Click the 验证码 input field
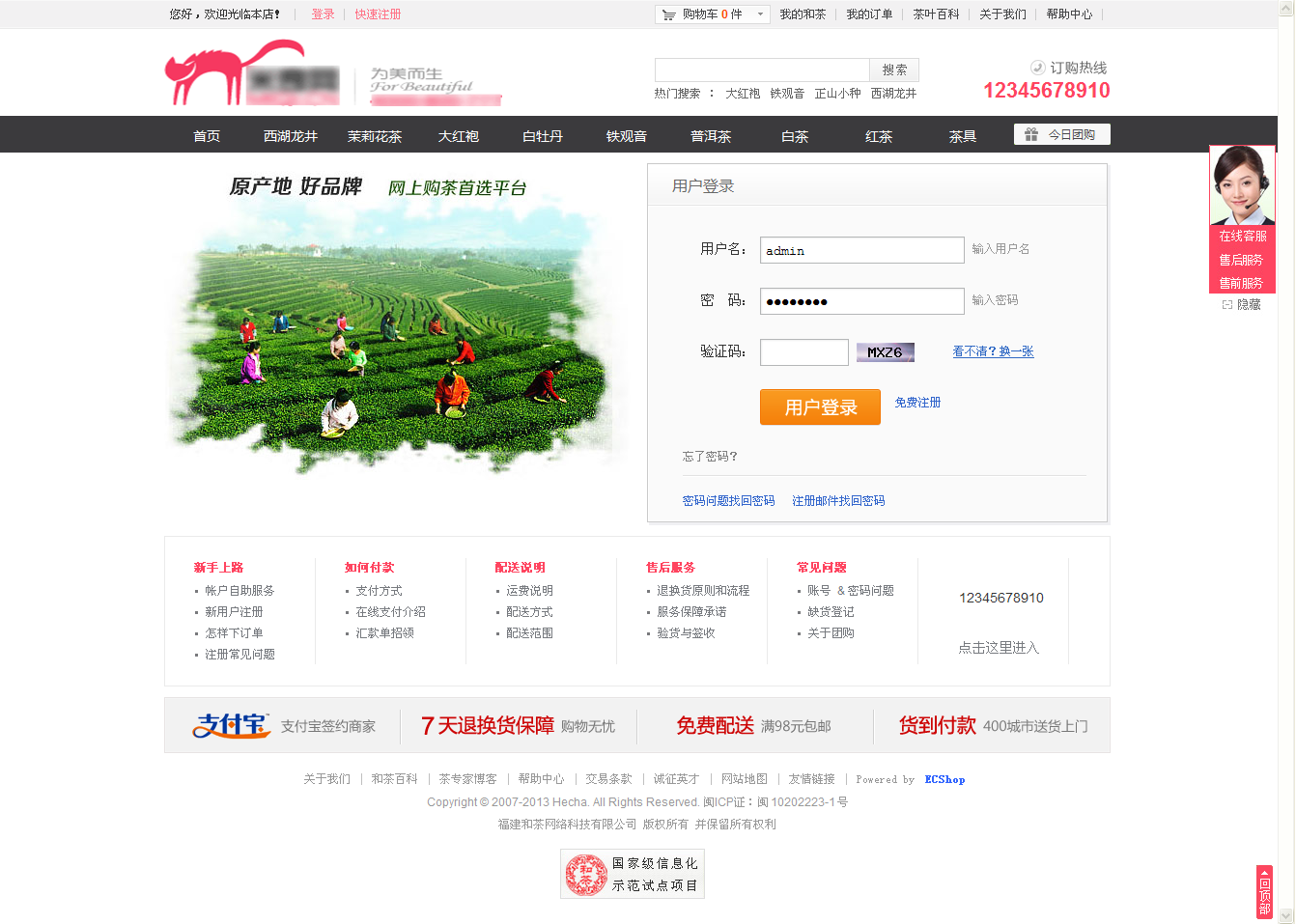 (x=803, y=352)
